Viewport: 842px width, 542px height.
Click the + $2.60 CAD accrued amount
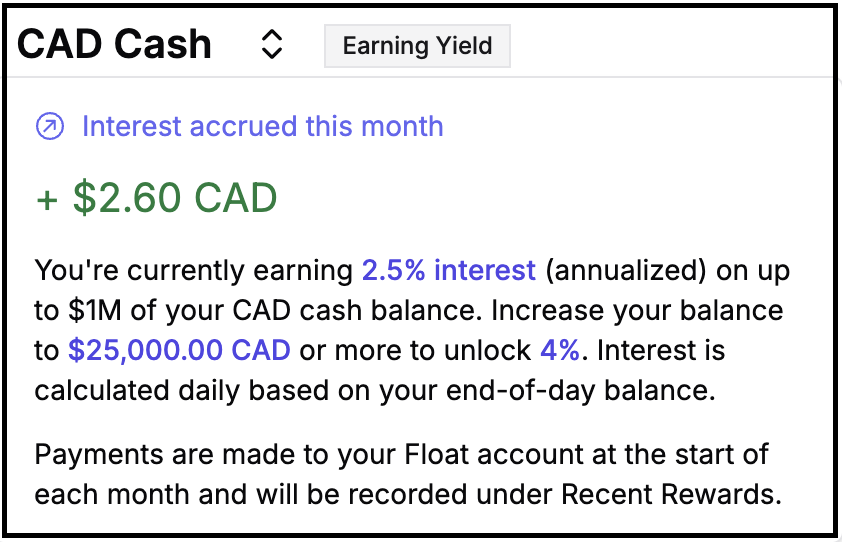point(157,198)
